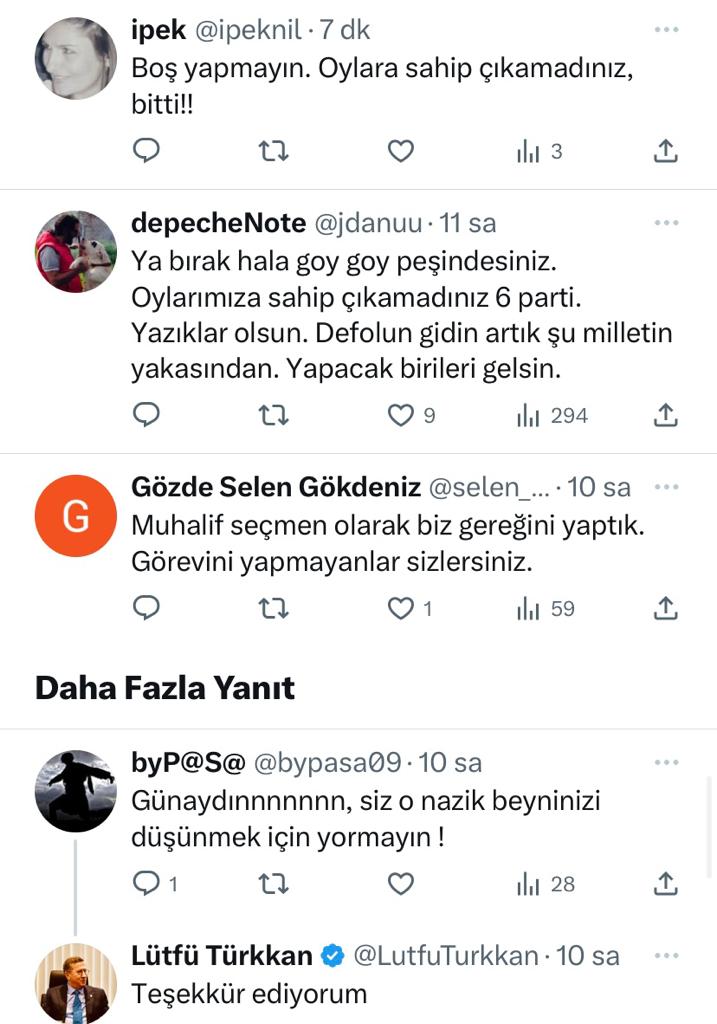Reply to Gözde Selen Gökdeniz's tweet
717x1024 pixels.
tap(147, 608)
